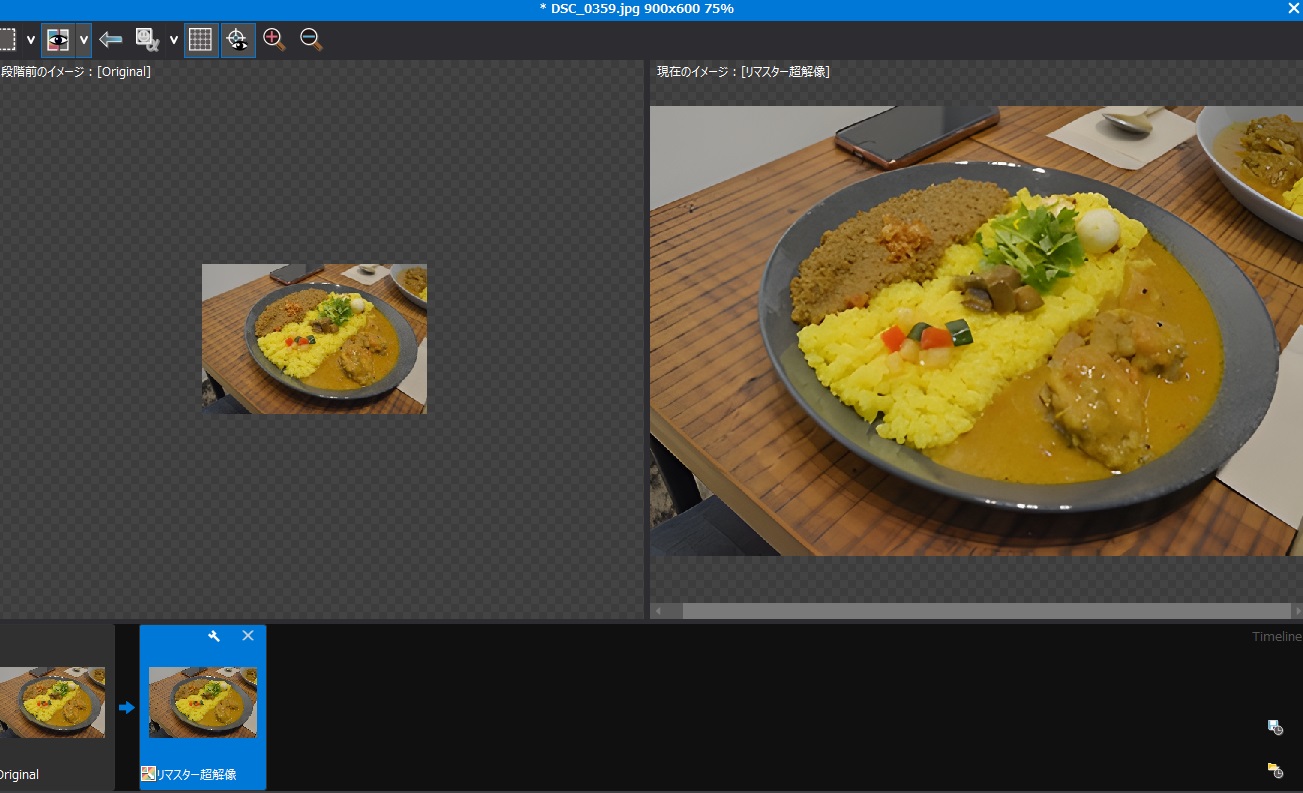
Task: Load timeline history with folder-clock icon
Action: coord(1275,769)
